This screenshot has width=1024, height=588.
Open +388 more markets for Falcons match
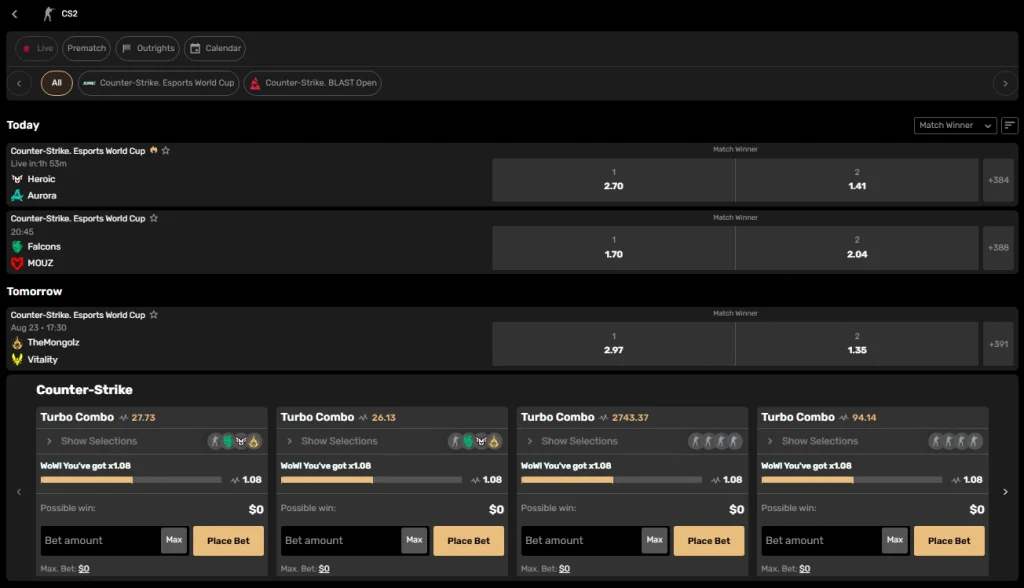click(998, 248)
